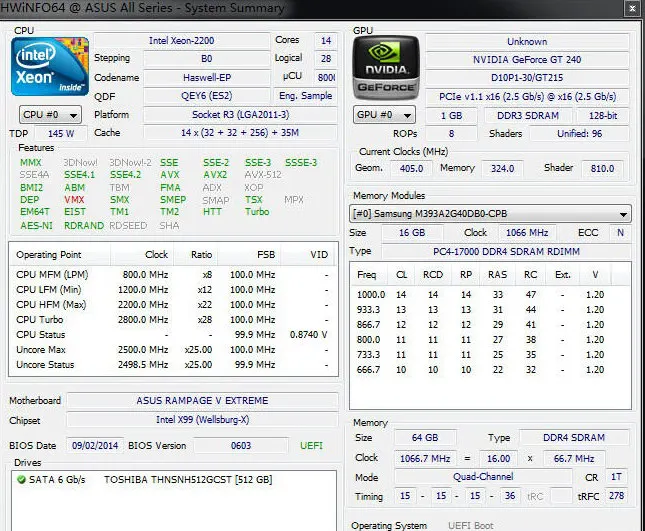Select the 733.3 frequency timing row
Image resolution: width=645 pixels, height=531 pixels.
click(x=490, y=355)
